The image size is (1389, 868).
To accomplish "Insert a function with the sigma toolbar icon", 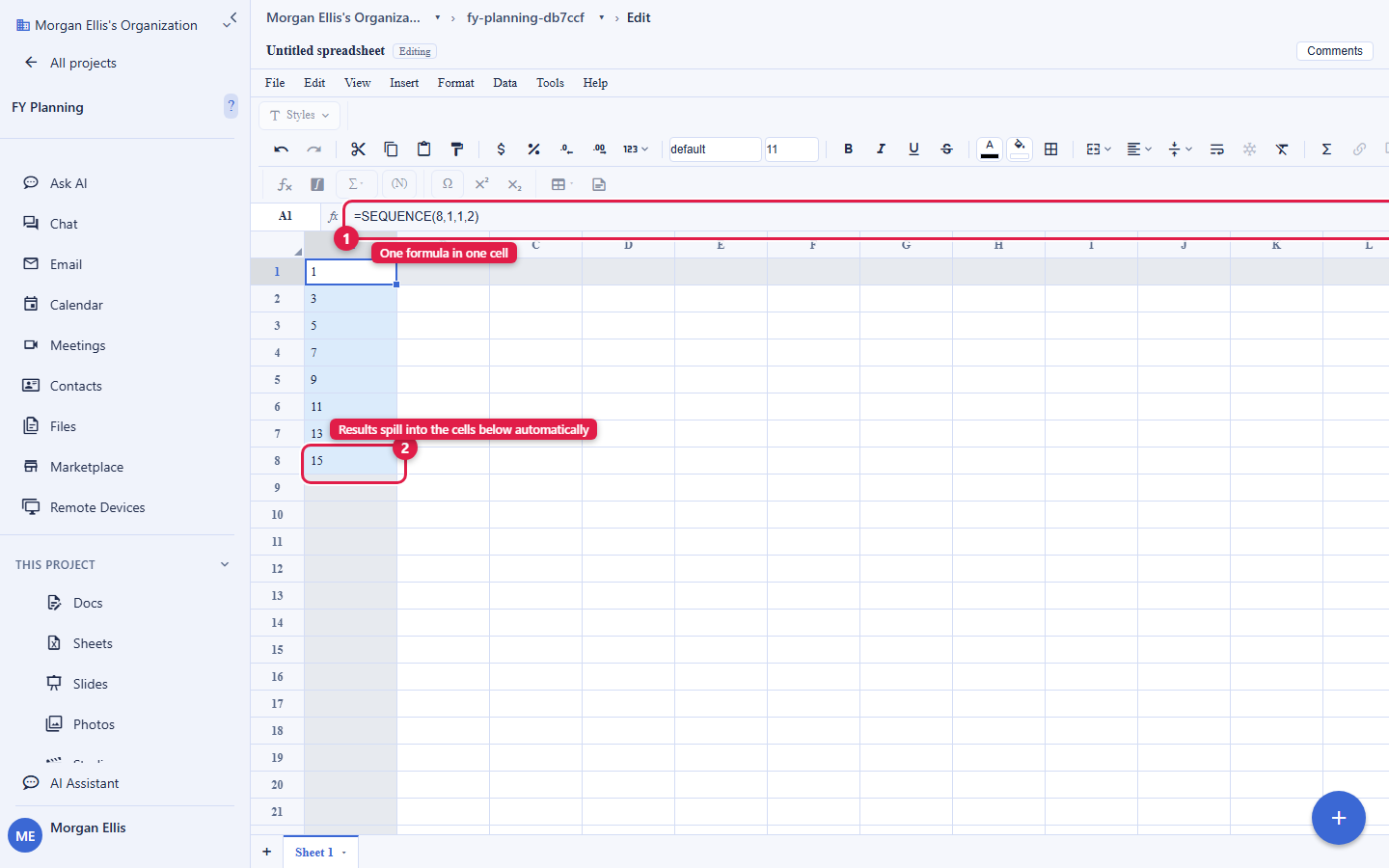I will (1326, 149).
